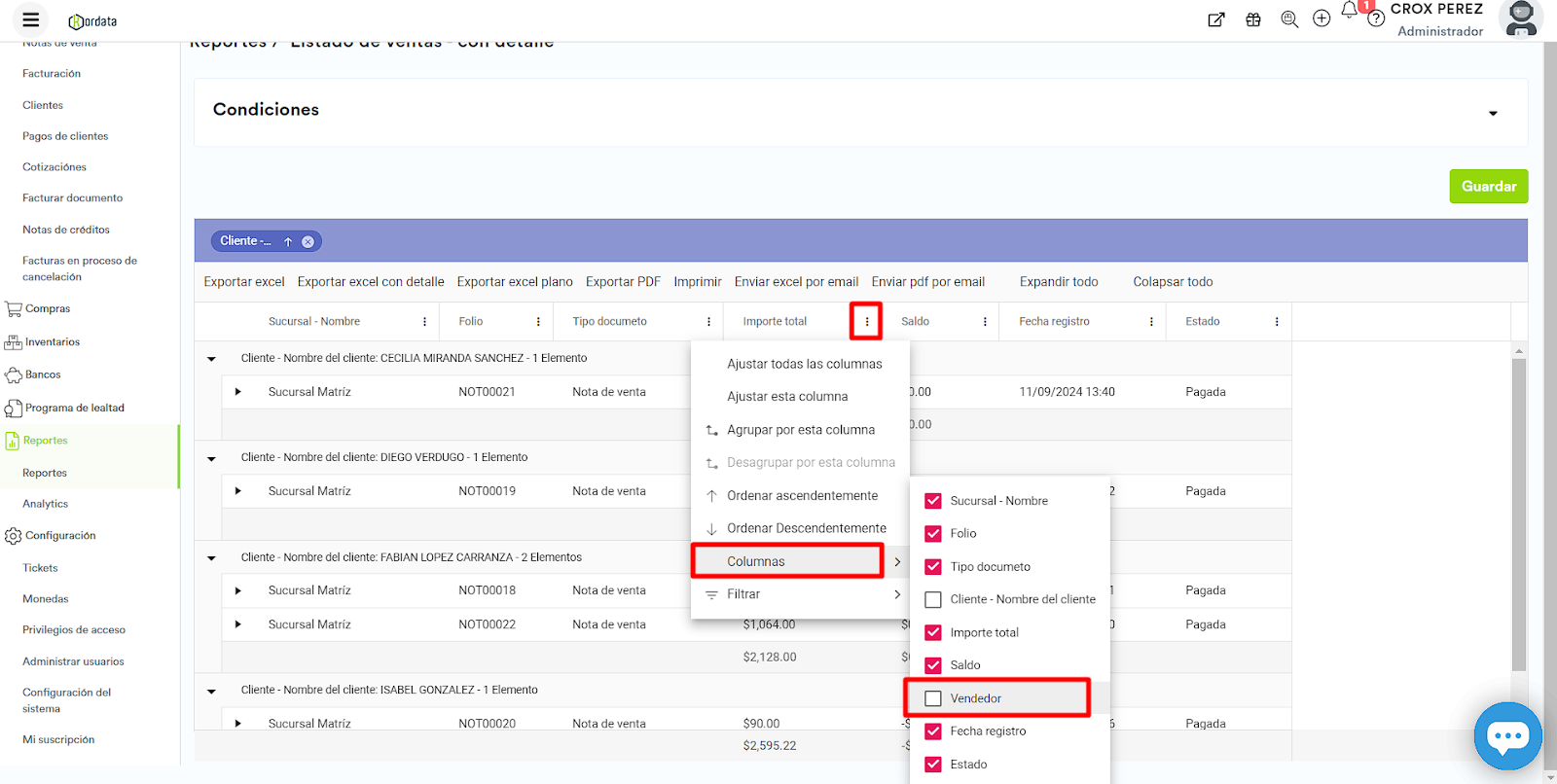This screenshot has width=1557, height=784.
Task: Open the notifications bell icon
Action: [1349, 12]
